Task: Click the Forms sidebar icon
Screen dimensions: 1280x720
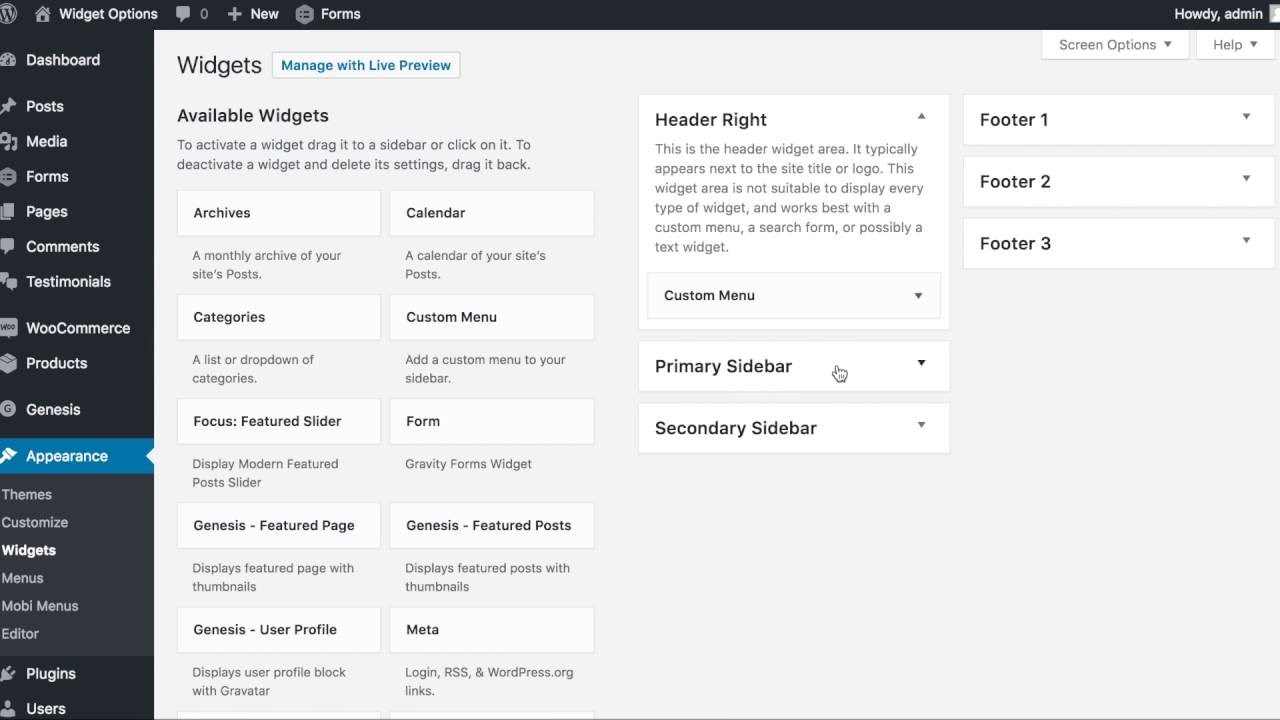Action: [x=8, y=176]
